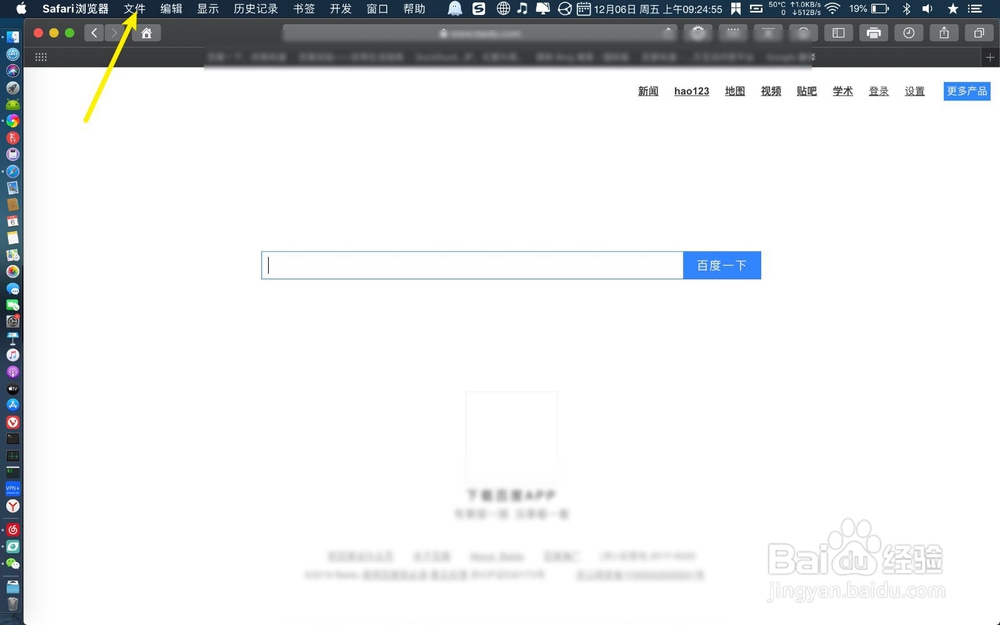Open the 设置 link

click(915, 91)
